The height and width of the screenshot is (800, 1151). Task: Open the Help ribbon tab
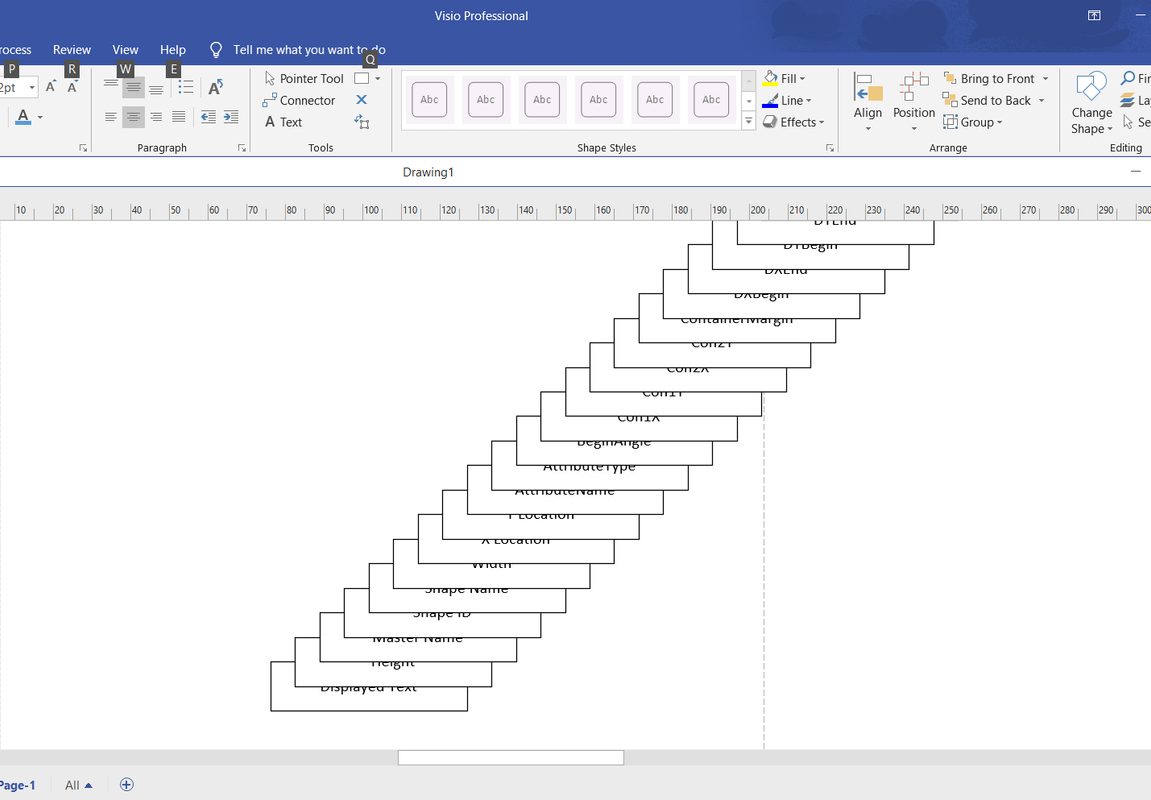[173, 50]
